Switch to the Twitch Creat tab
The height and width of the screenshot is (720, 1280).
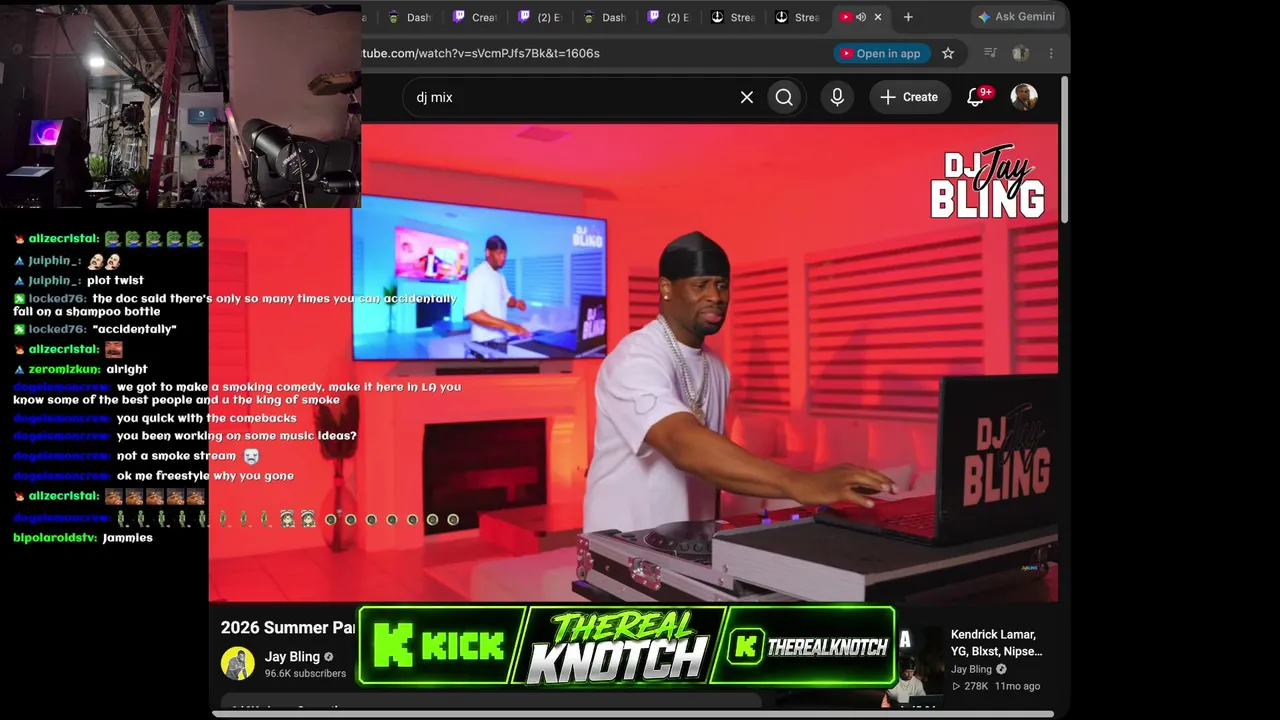tap(474, 17)
